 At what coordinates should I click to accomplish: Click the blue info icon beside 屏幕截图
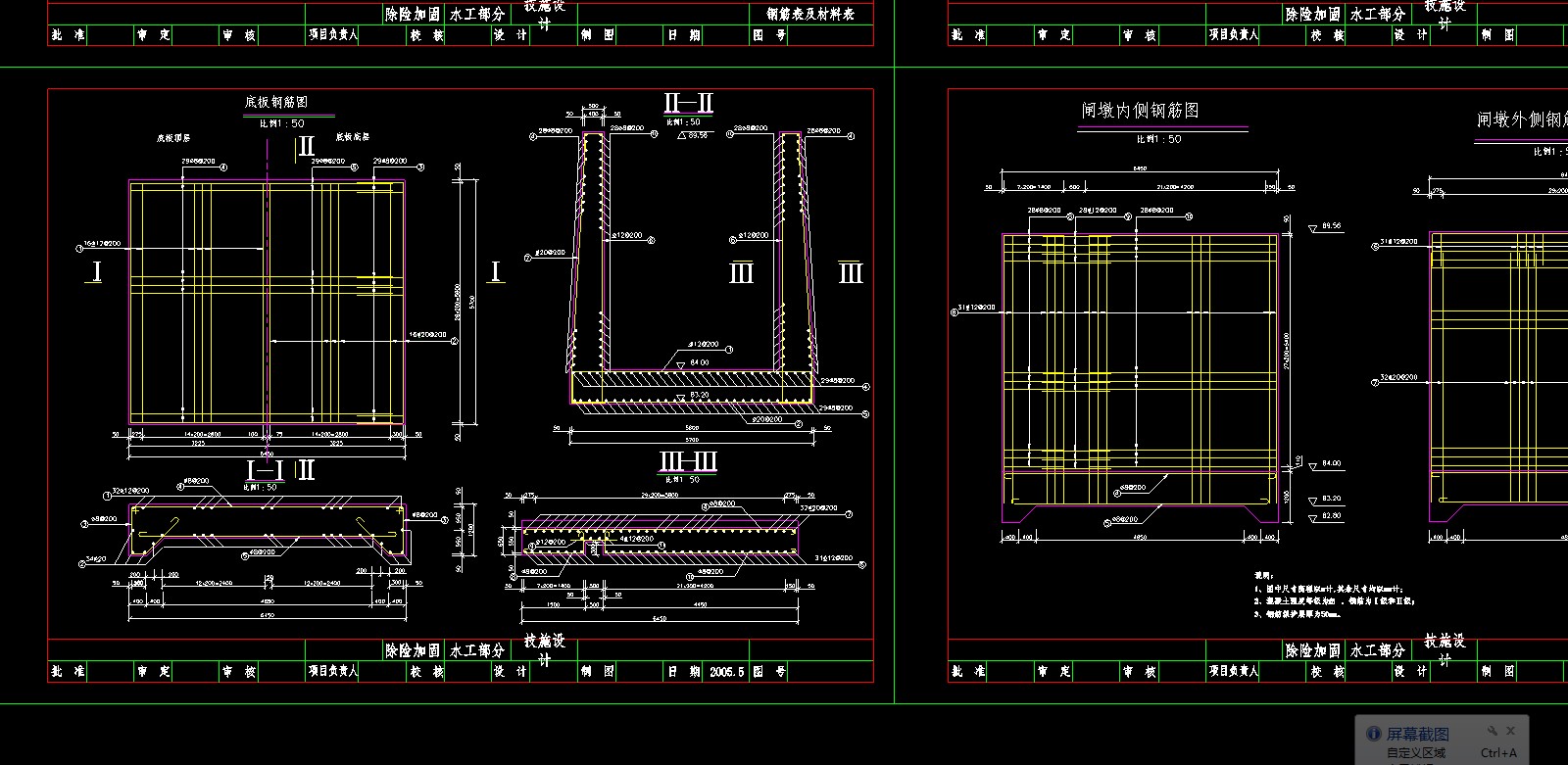tap(1373, 734)
